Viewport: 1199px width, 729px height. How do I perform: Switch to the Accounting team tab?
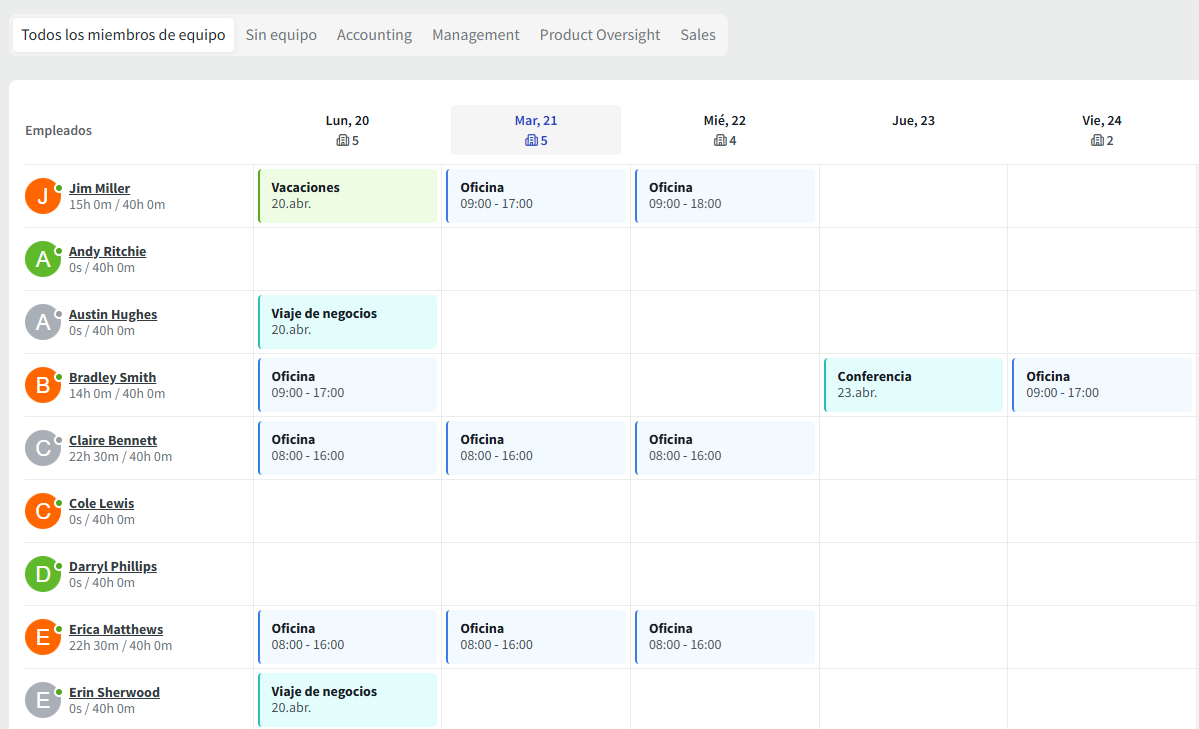click(374, 35)
